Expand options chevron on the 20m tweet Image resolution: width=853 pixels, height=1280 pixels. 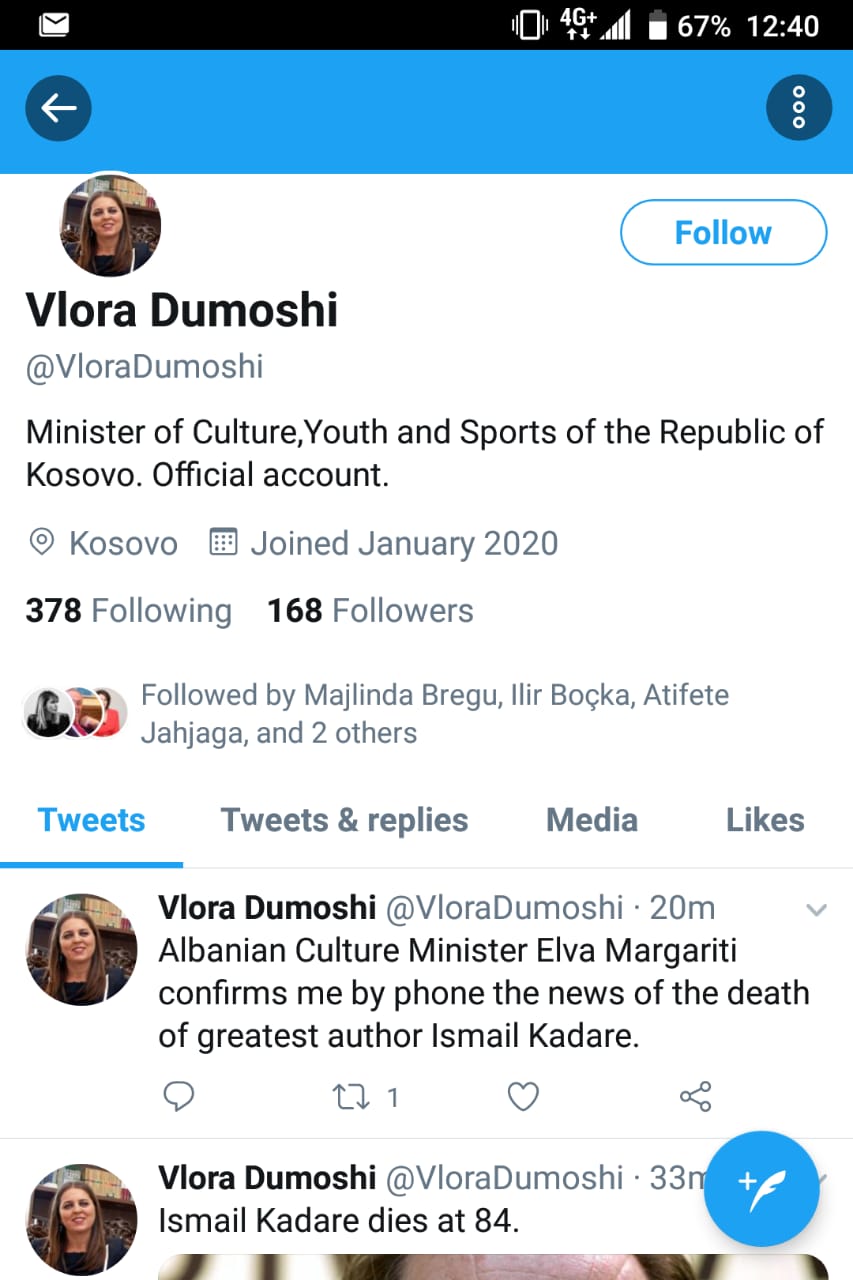click(x=816, y=910)
